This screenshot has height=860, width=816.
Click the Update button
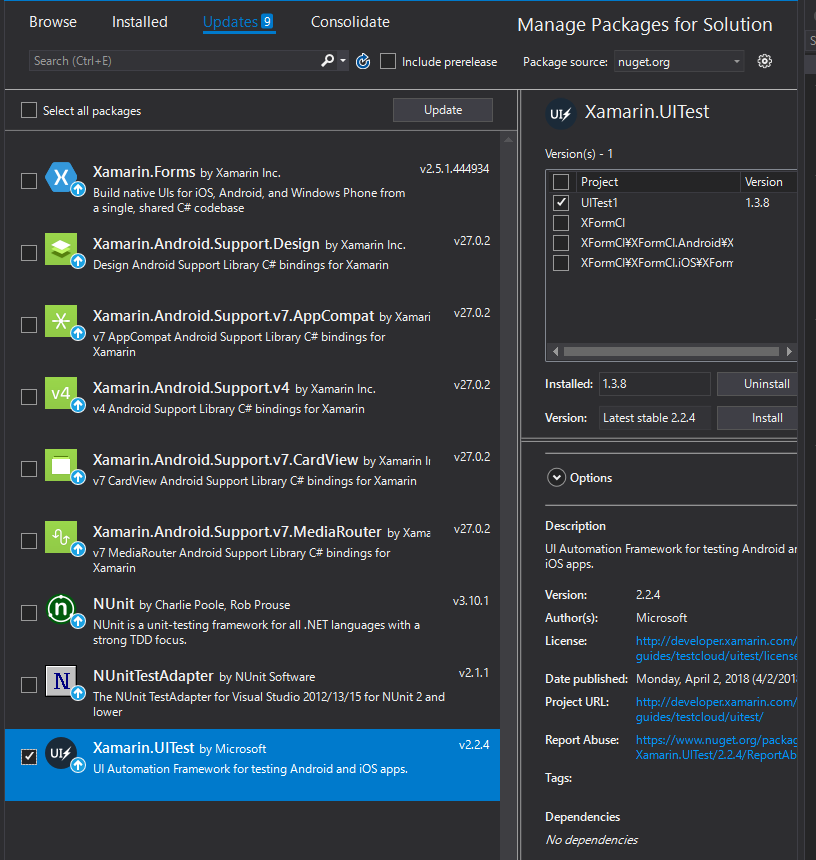(443, 110)
